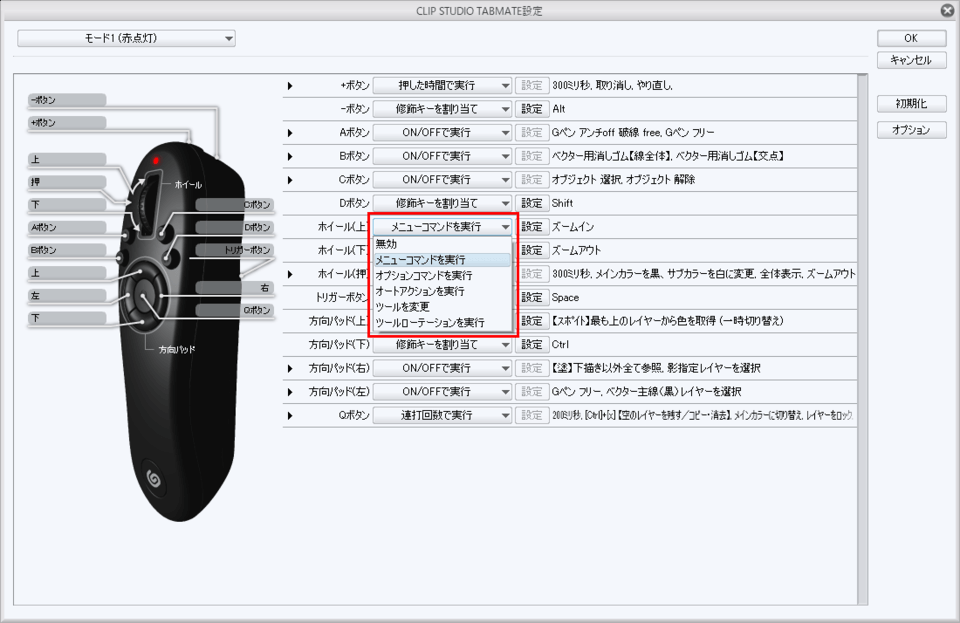960x623 pixels.
Task: Open the Cボタン action dropdown
Action: click(x=443, y=180)
